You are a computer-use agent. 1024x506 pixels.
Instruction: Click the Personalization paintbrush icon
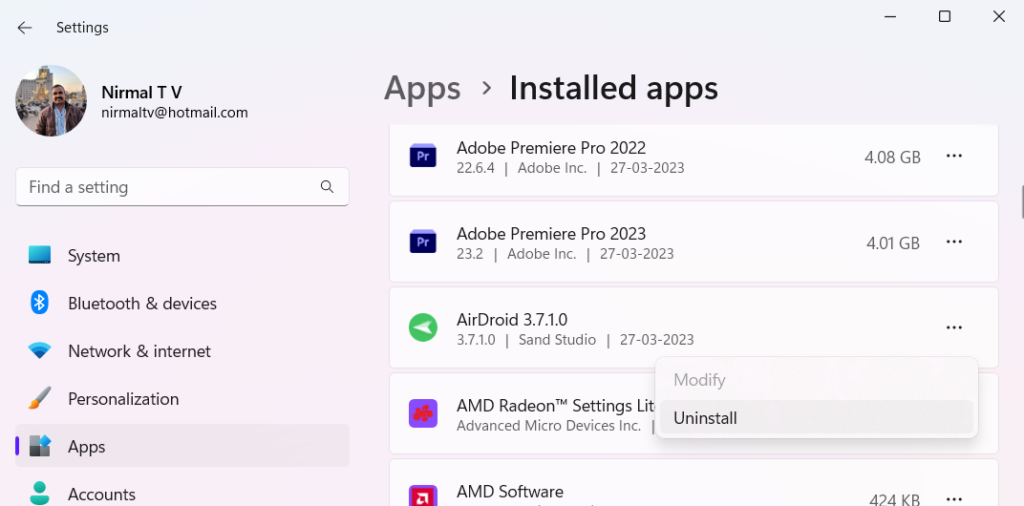[x=40, y=398]
